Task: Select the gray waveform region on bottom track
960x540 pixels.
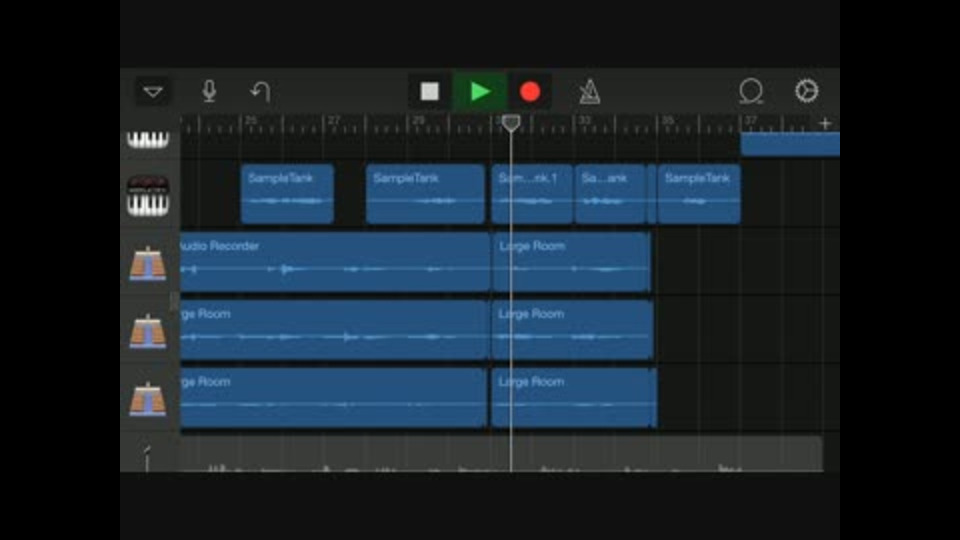Action: pyautogui.click(x=501, y=454)
